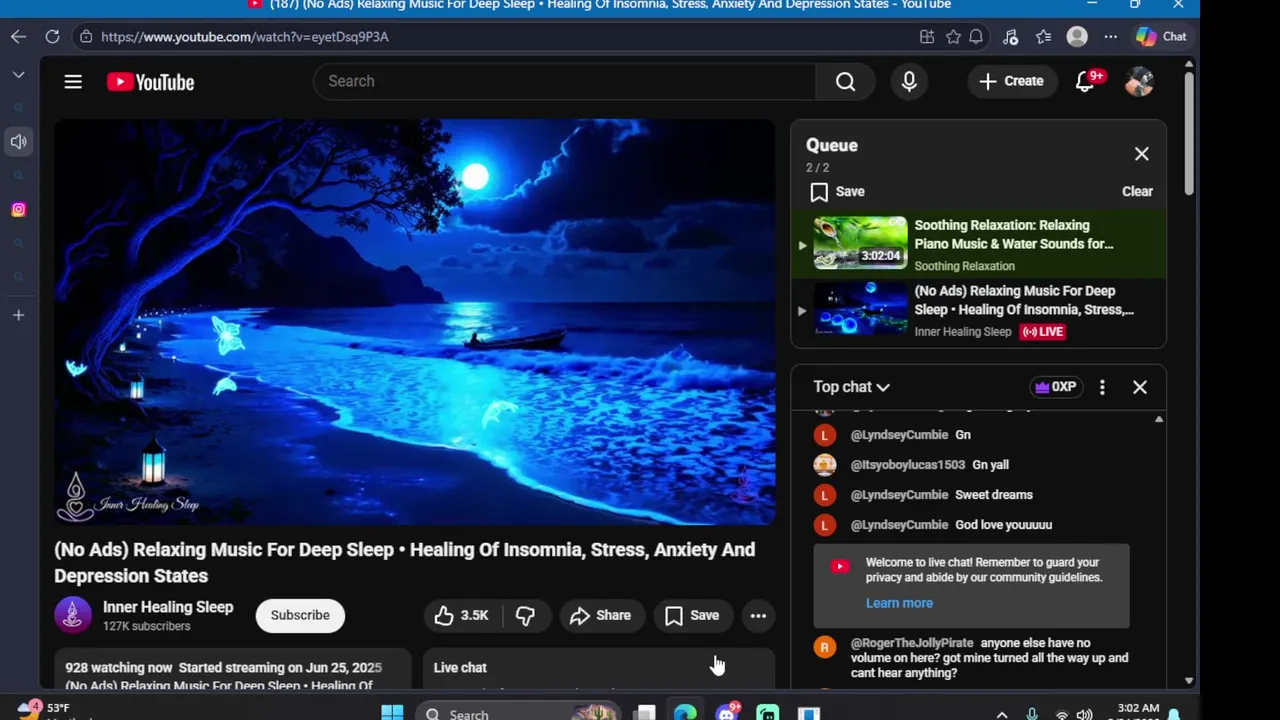Start voice search with the microphone
1280x720 pixels.
[x=909, y=81]
